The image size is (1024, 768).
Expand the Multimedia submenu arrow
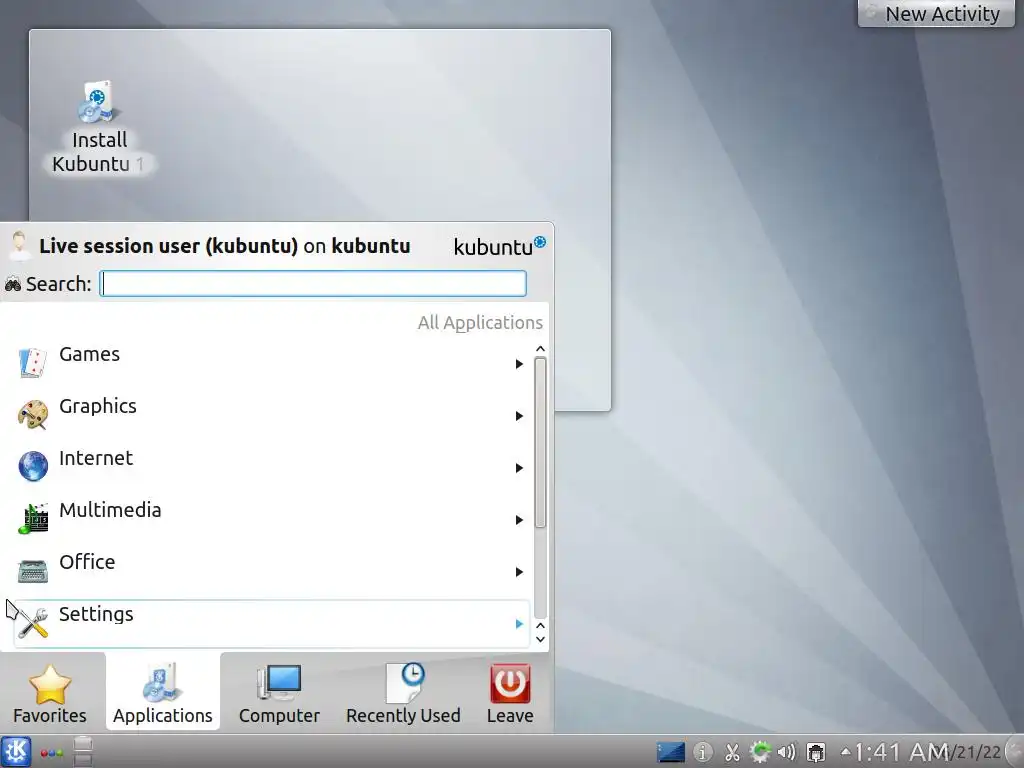[x=519, y=520]
